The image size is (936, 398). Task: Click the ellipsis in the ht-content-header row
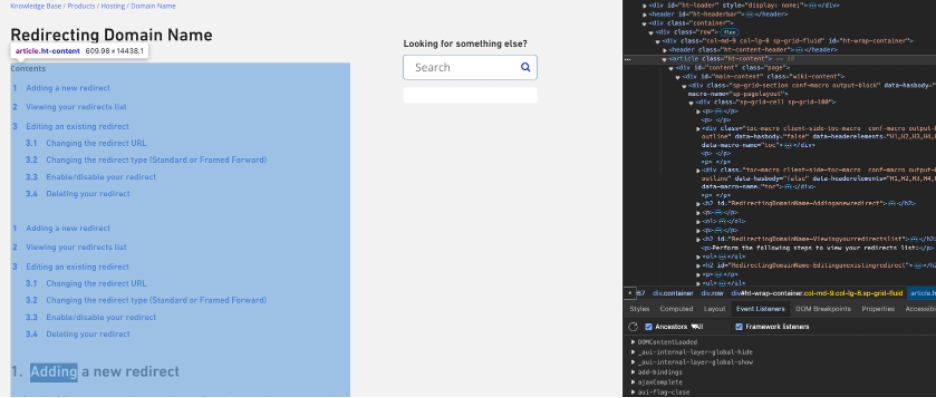click(x=799, y=50)
